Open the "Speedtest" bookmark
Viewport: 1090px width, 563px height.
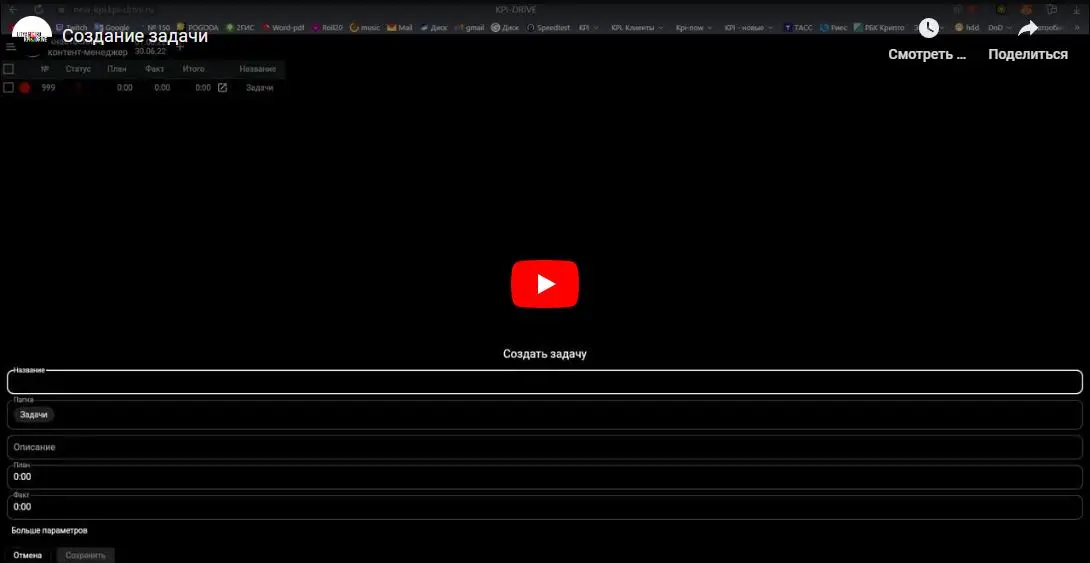point(548,28)
